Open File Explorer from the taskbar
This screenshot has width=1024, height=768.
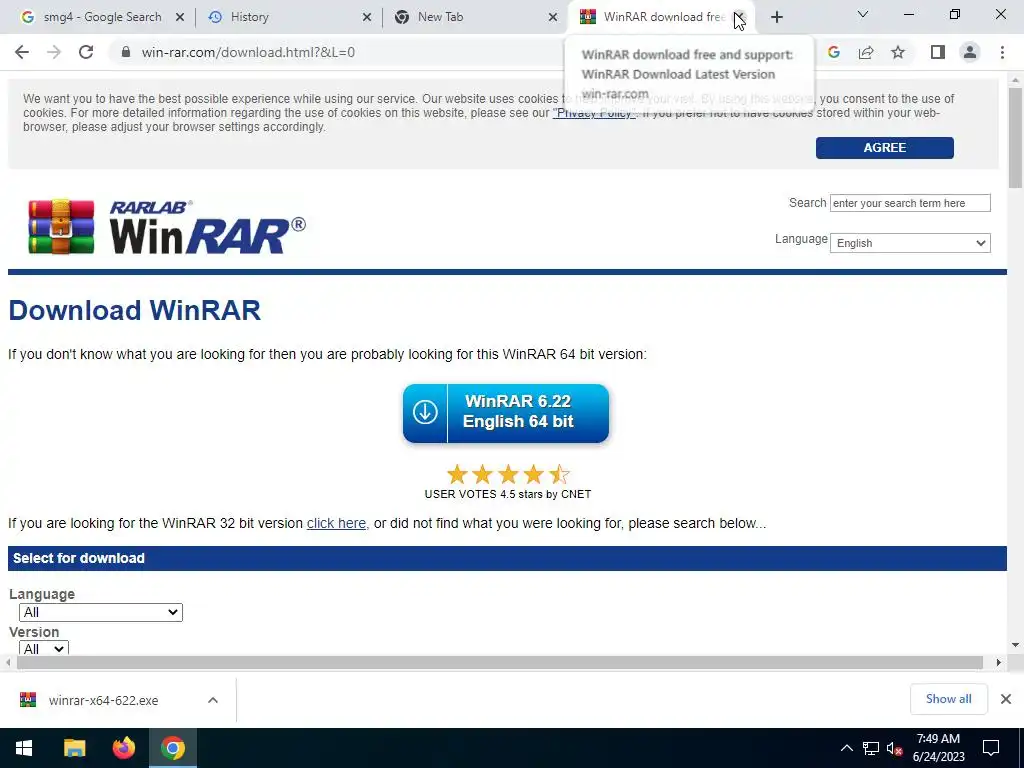point(74,748)
